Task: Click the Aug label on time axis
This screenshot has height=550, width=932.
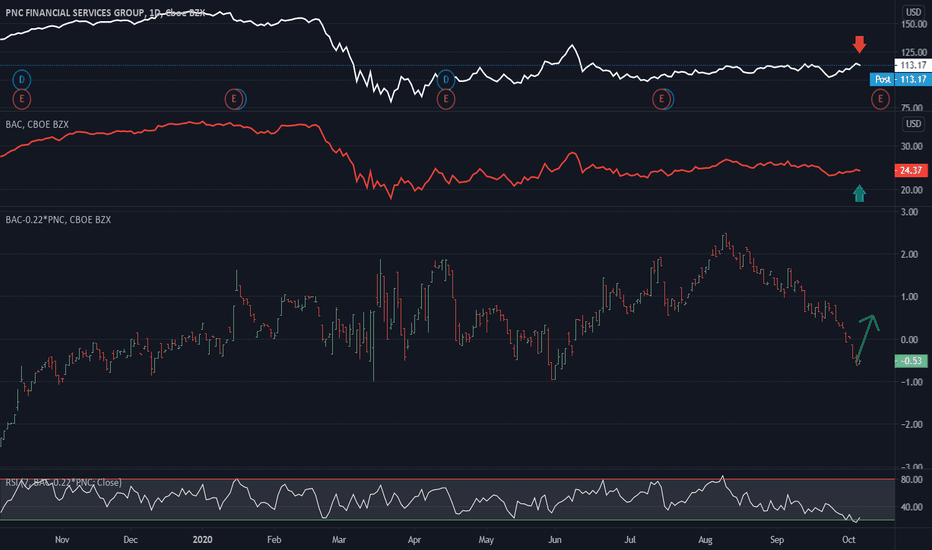Action: click(x=705, y=540)
